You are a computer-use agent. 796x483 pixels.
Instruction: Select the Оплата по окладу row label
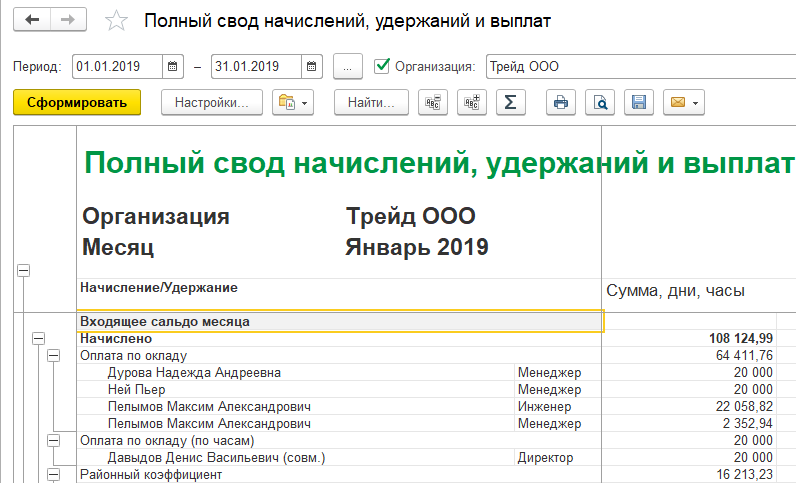pyautogui.click(x=134, y=356)
